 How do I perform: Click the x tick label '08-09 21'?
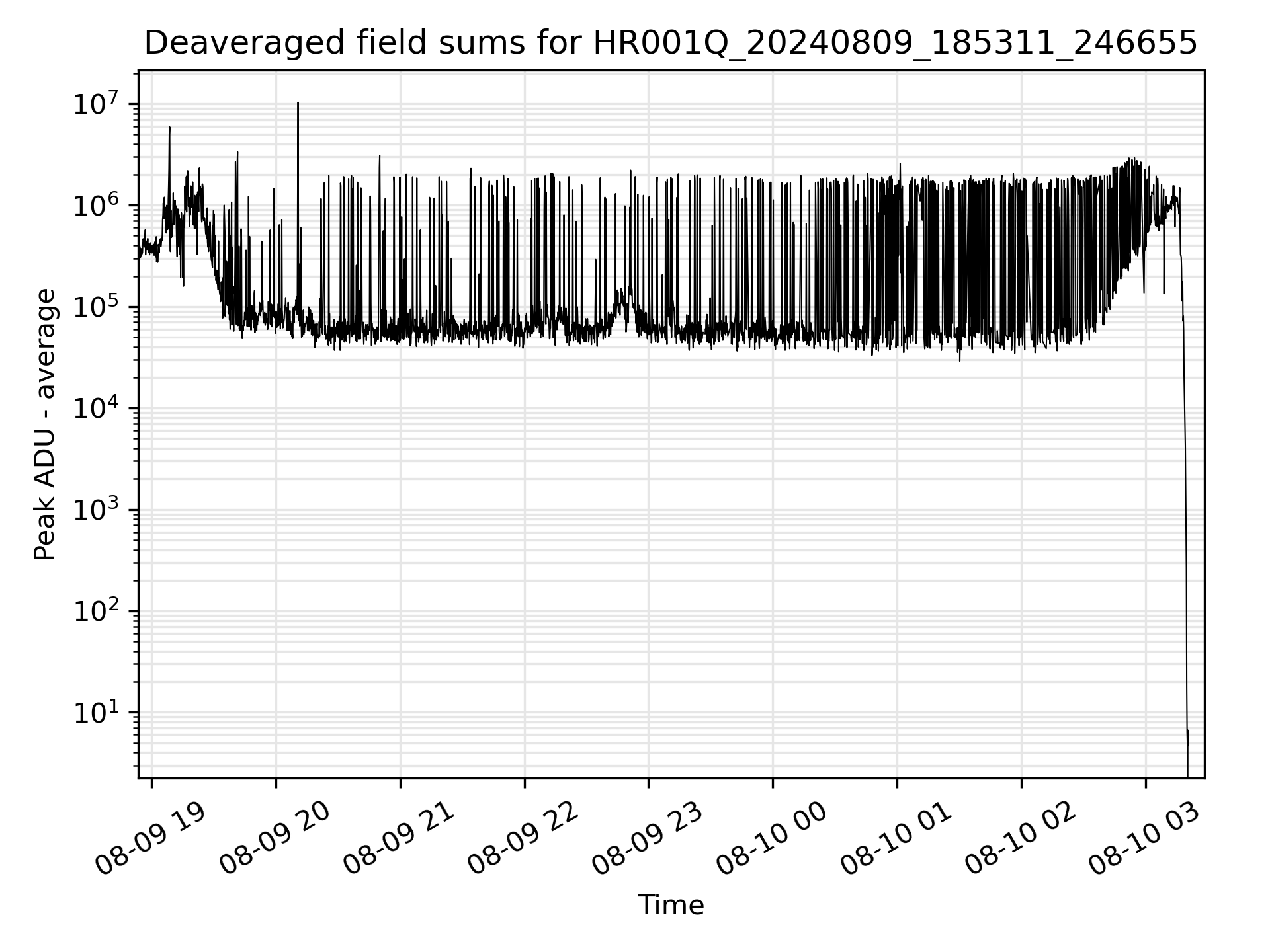pos(400,840)
